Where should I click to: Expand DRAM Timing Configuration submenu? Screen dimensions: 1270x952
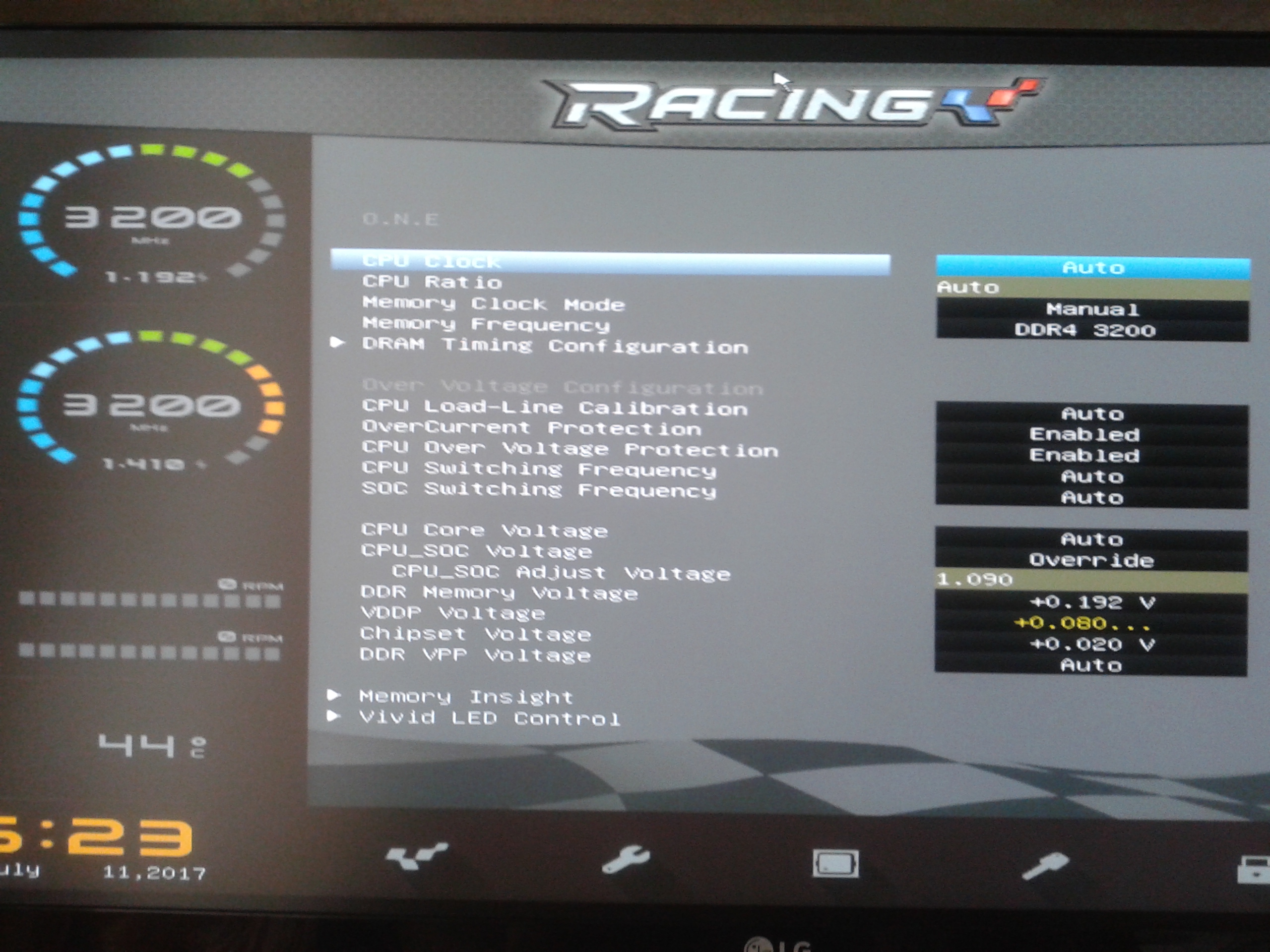tap(555, 346)
